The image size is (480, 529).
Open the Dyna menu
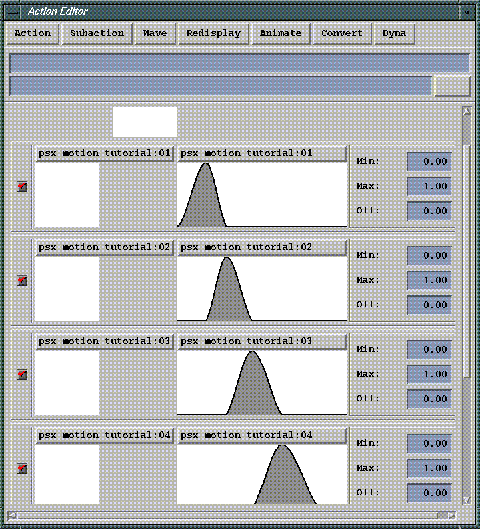point(394,33)
